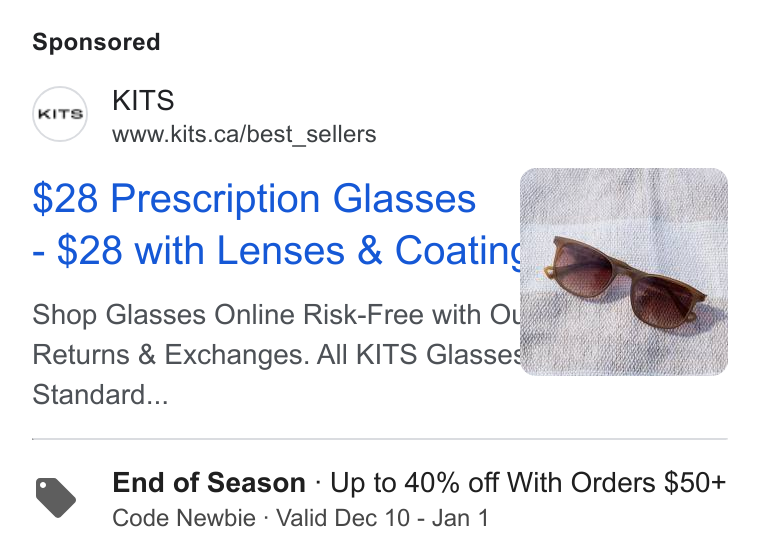The image size is (760, 556).
Task: Open the "$28 Prescription Glasses" headline link
Action: click(x=254, y=199)
